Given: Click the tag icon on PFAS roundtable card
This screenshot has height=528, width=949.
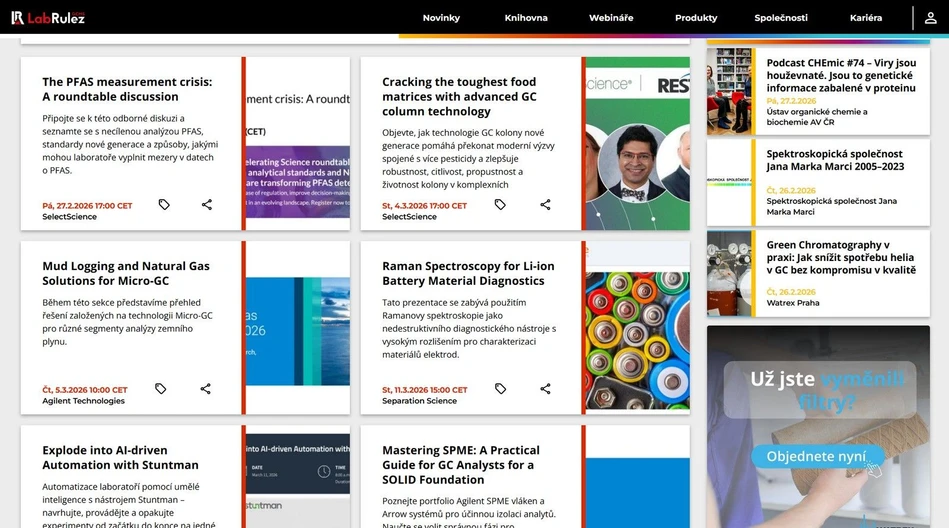Looking at the screenshot, I should (164, 205).
